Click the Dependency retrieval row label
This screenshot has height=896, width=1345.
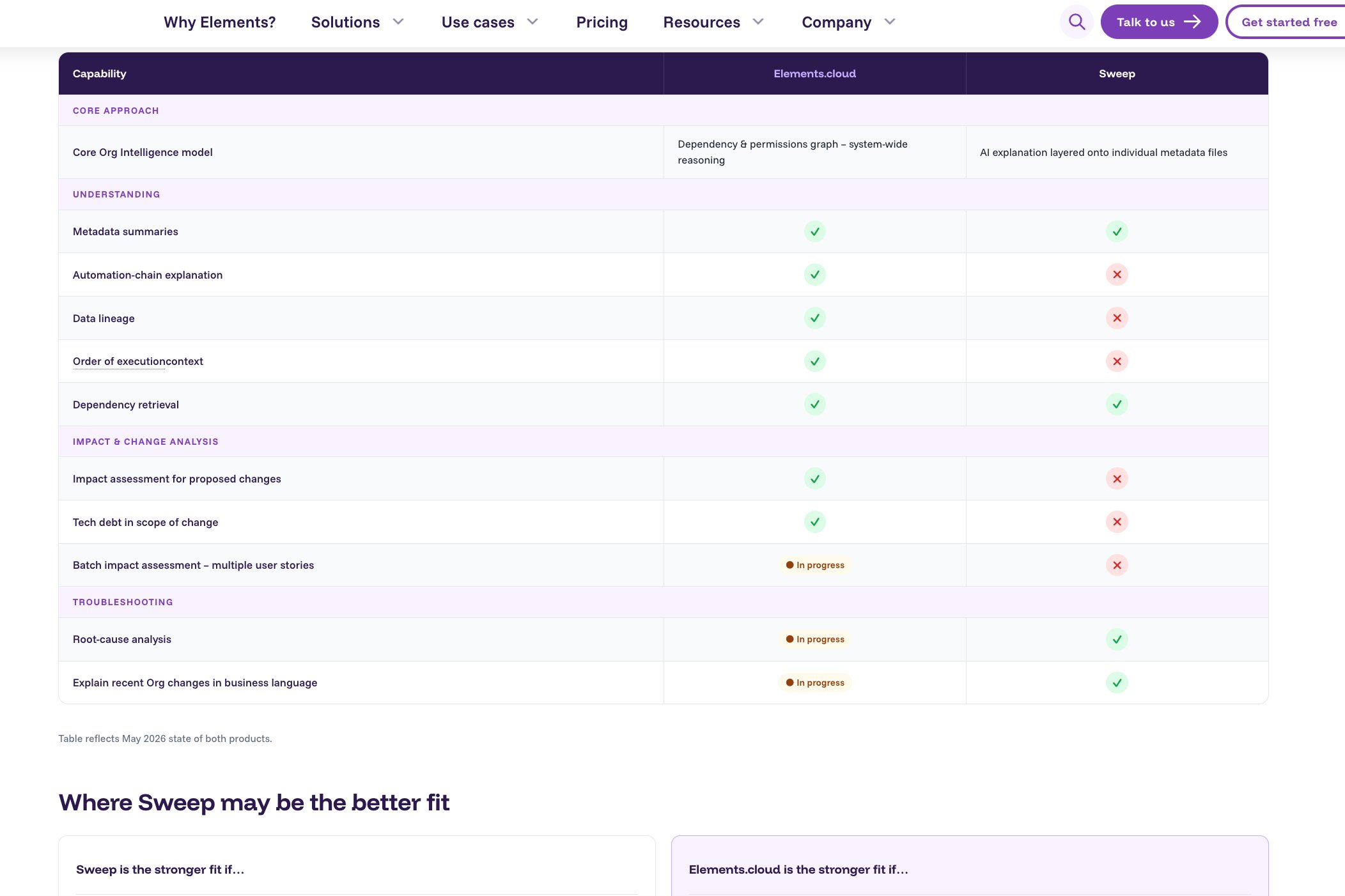coord(126,405)
